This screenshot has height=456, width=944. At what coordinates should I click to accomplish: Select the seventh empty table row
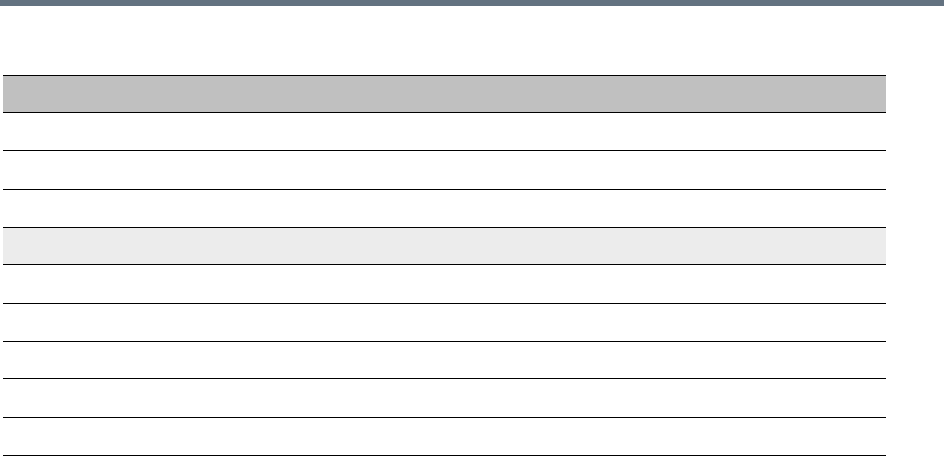(x=443, y=360)
